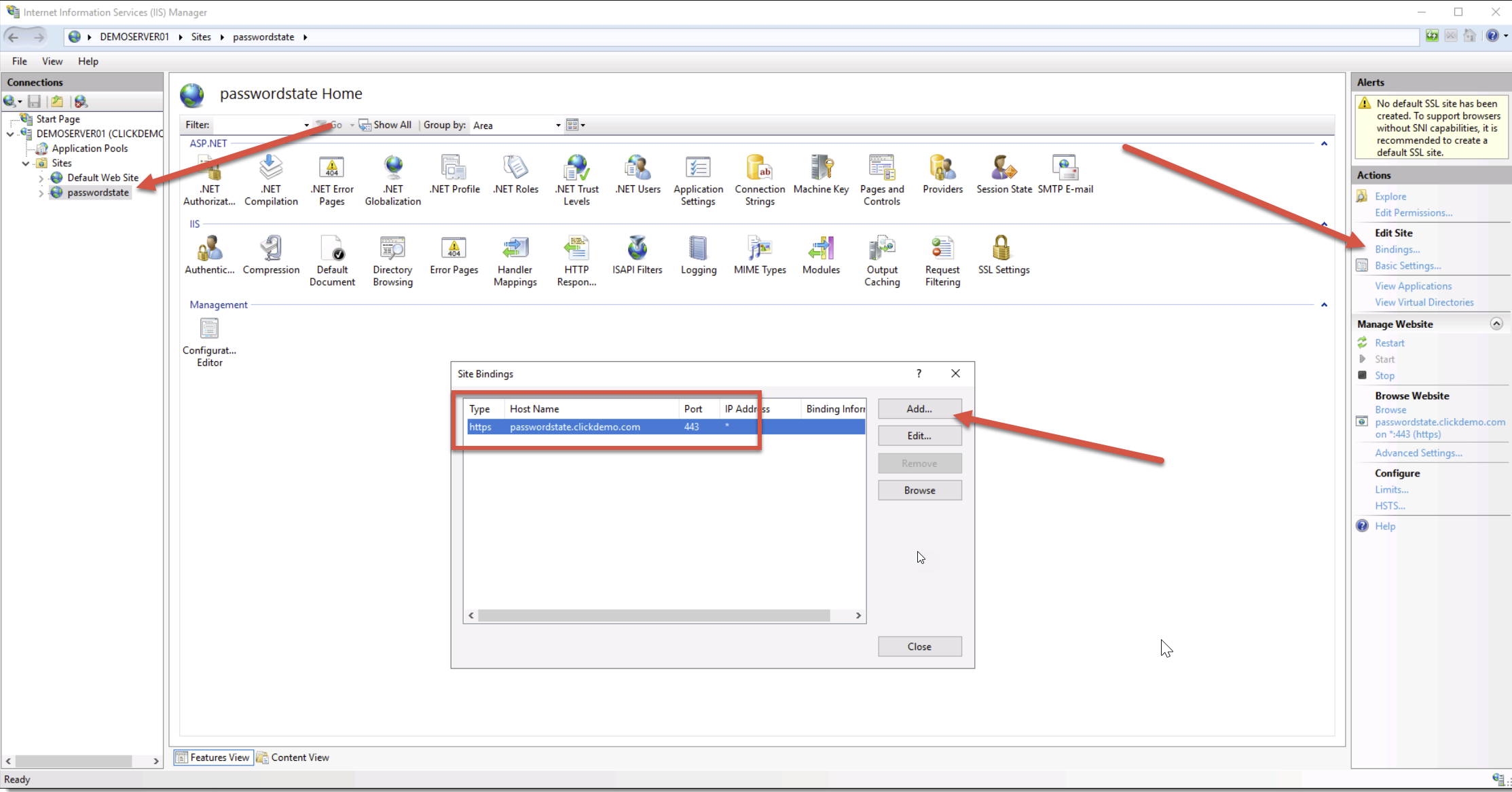Open the MIME Types feature

760,255
